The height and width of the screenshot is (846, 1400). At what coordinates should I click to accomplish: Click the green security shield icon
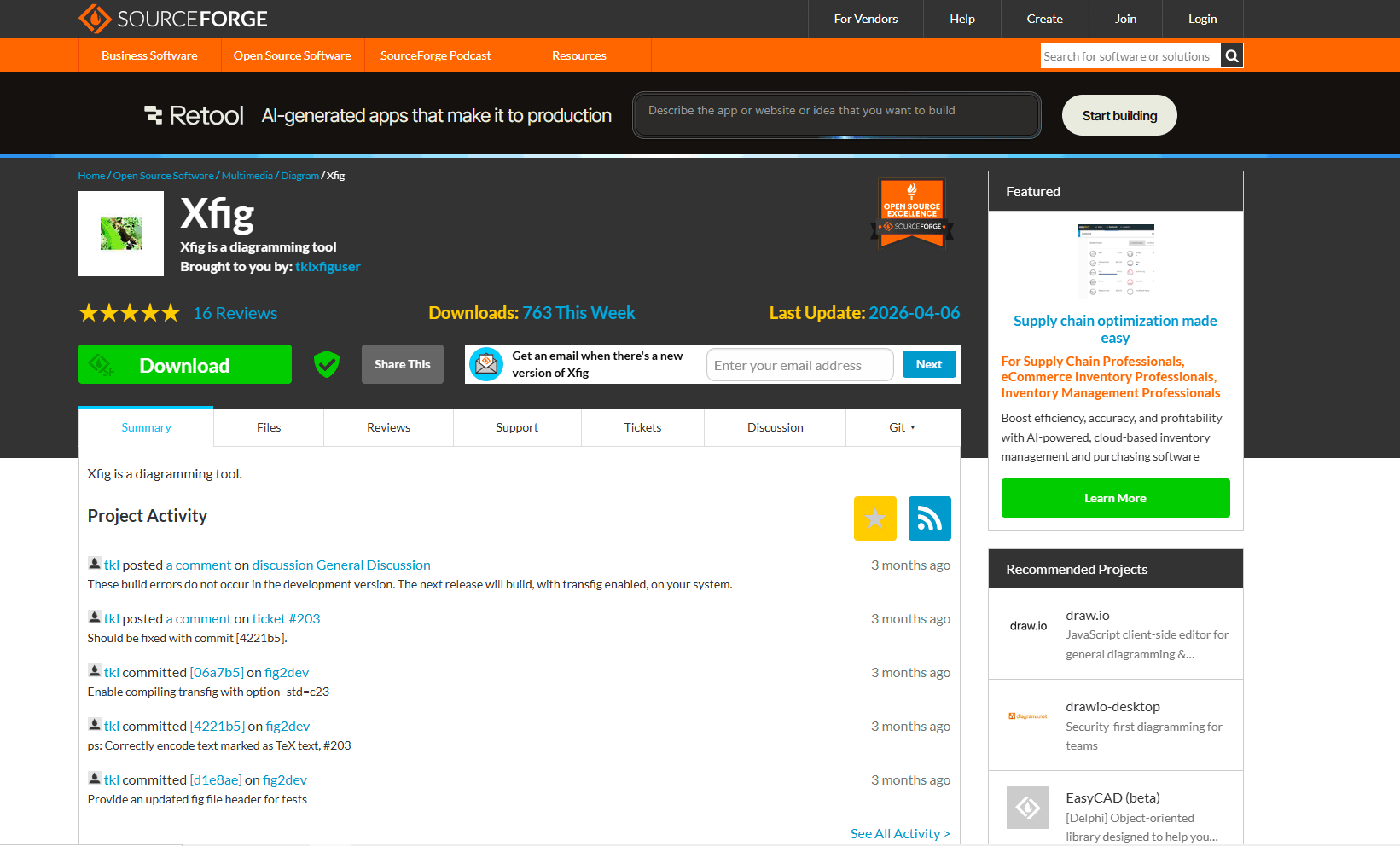(327, 364)
